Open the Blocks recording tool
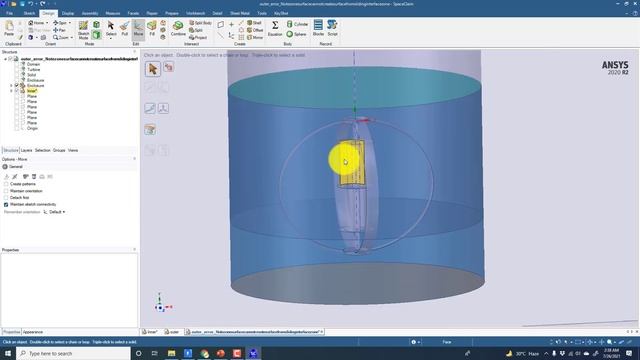 click(318, 28)
